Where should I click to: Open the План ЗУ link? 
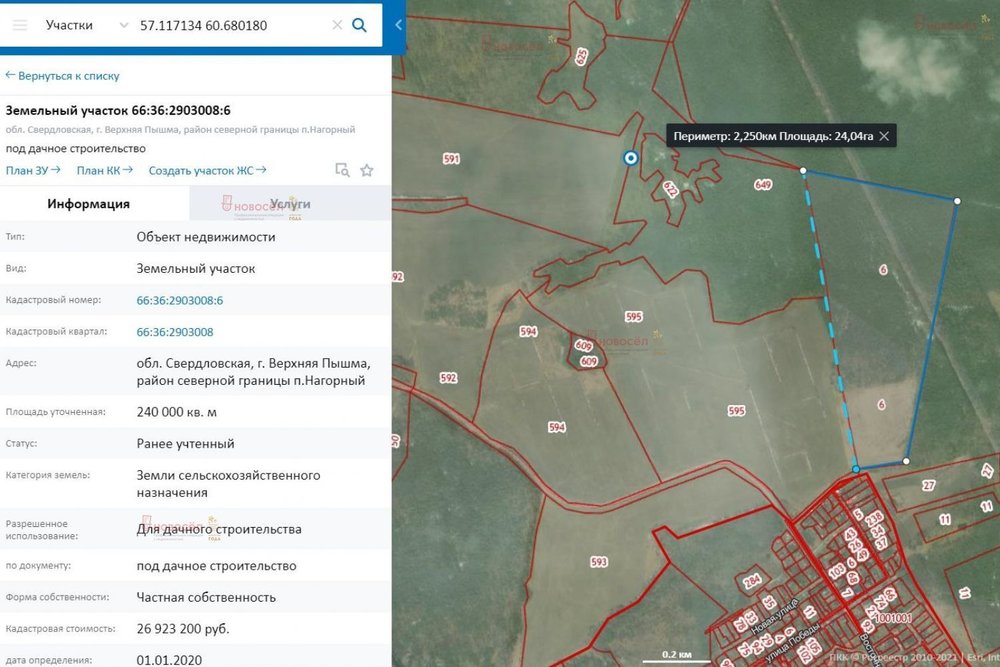pyautogui.click(x=33, y=170)
